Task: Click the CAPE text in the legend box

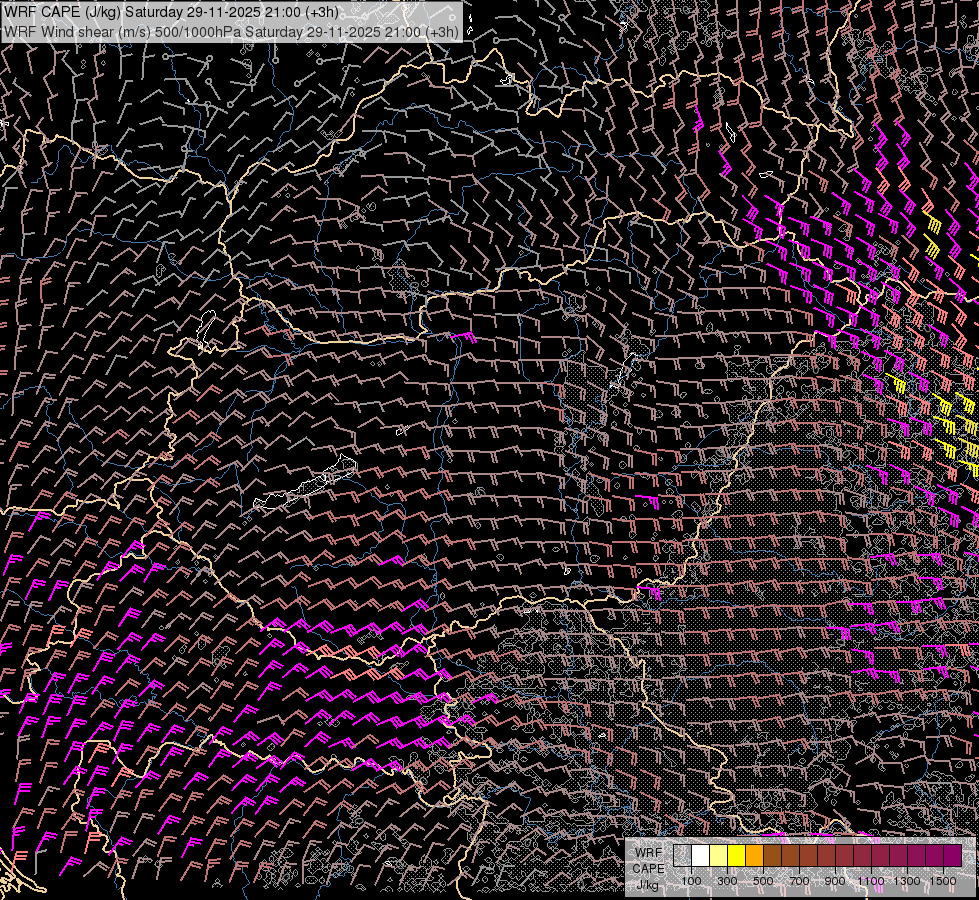Action: tap(648, 868)
